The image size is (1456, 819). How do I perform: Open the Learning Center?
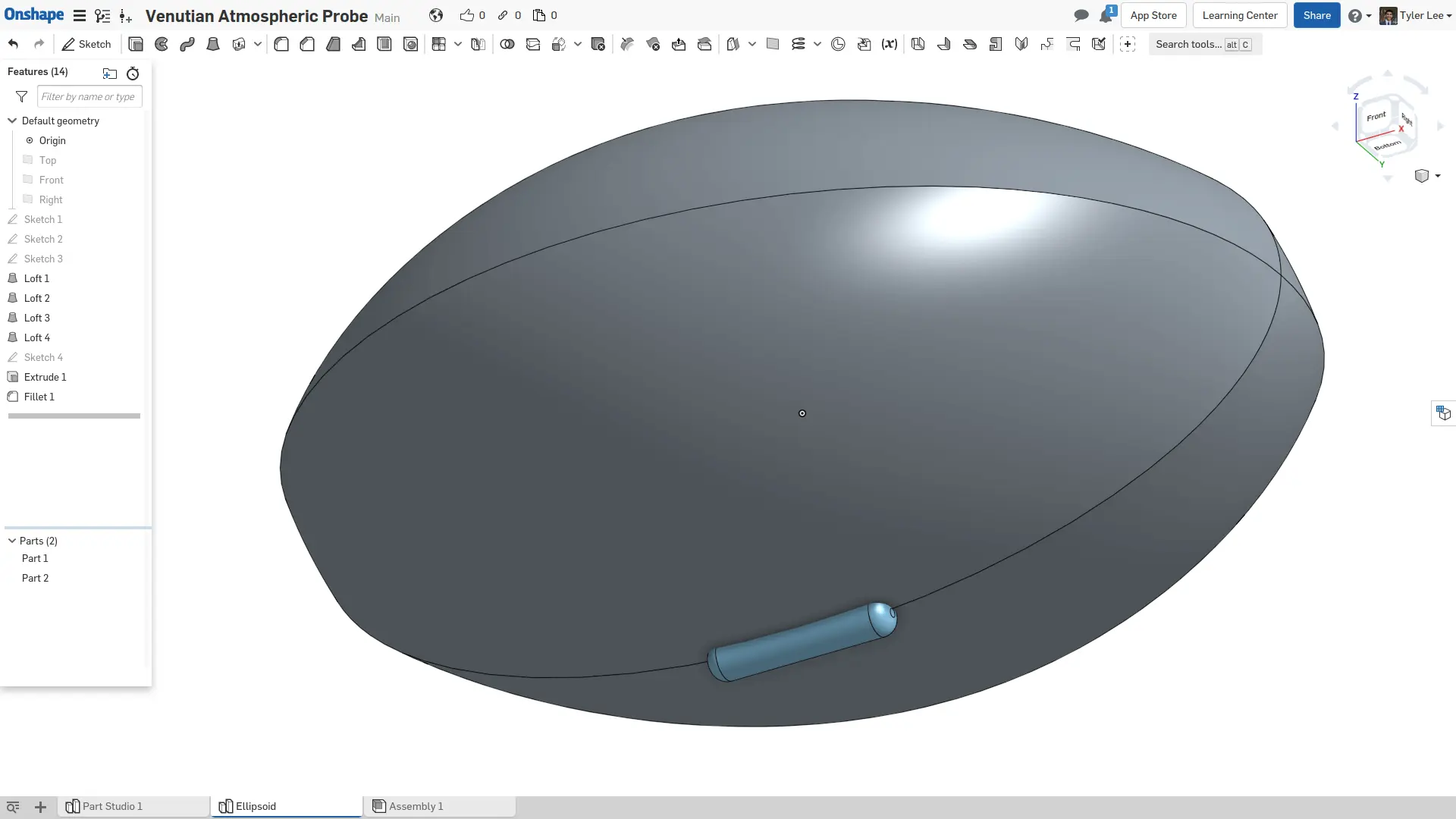(1239, 15)
